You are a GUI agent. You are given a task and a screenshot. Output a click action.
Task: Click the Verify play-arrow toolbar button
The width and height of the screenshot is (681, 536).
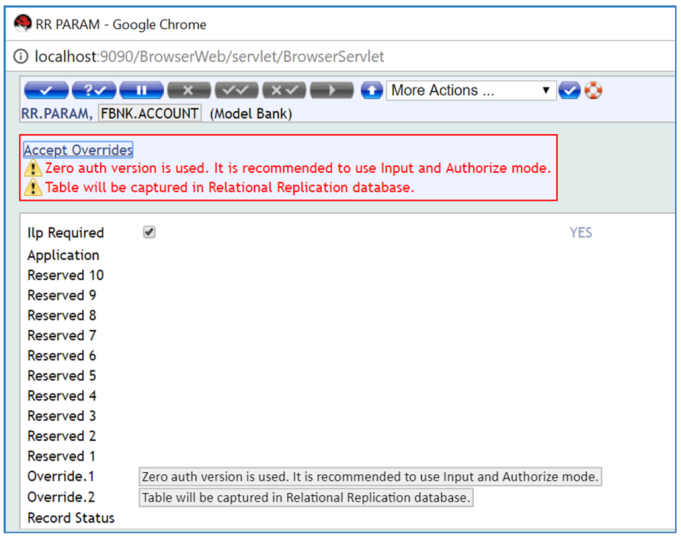[x=331, y=90]
